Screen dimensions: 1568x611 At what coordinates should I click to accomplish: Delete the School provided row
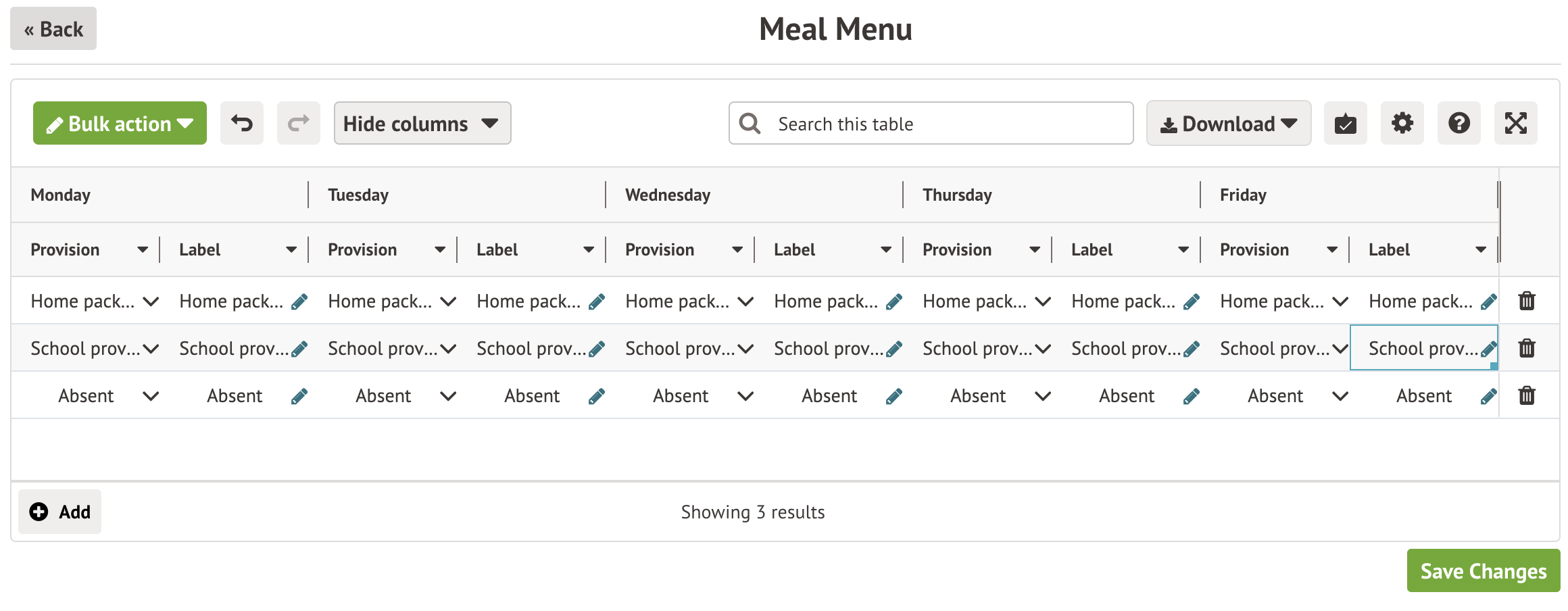pos(1527,348)
